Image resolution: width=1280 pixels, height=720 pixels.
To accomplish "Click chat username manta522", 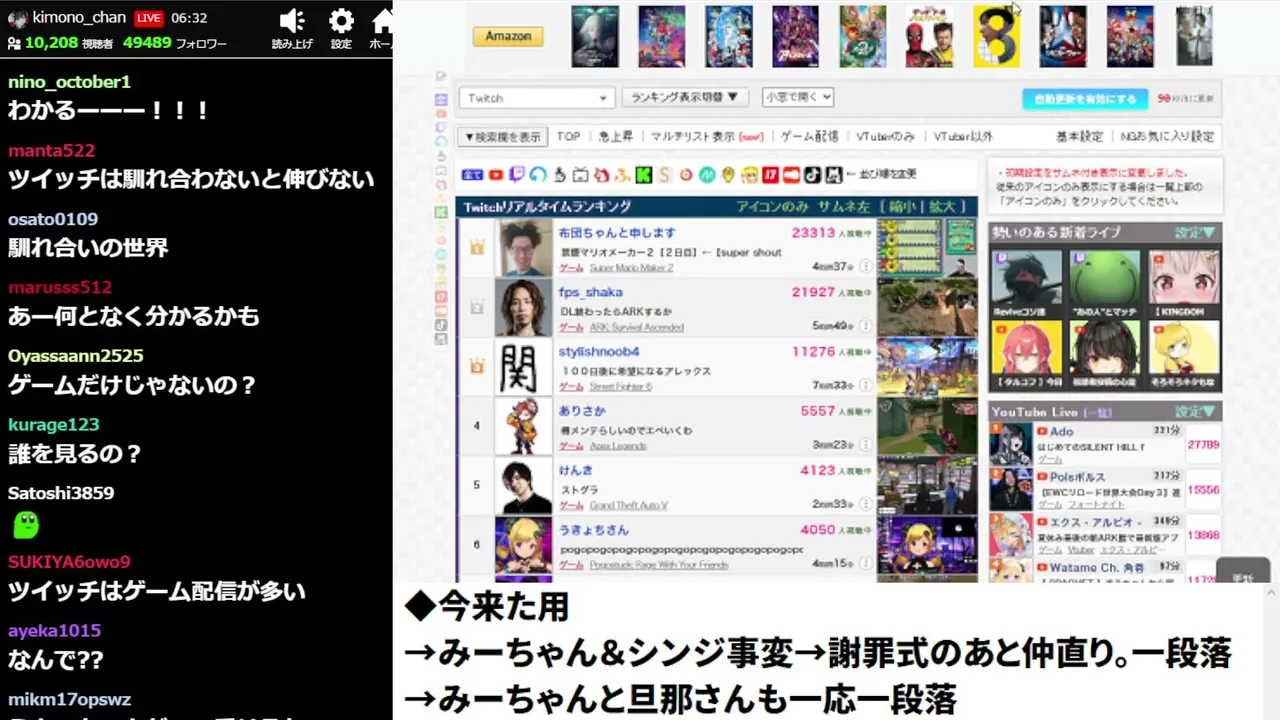I will tap(51, 151).
